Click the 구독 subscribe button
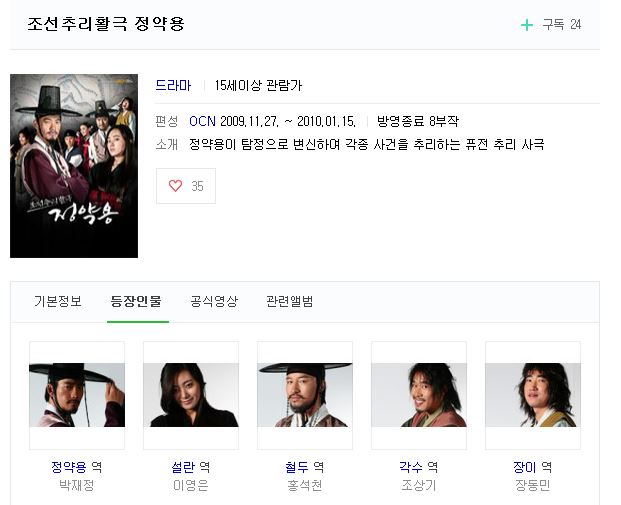 (x=551, y=25)
